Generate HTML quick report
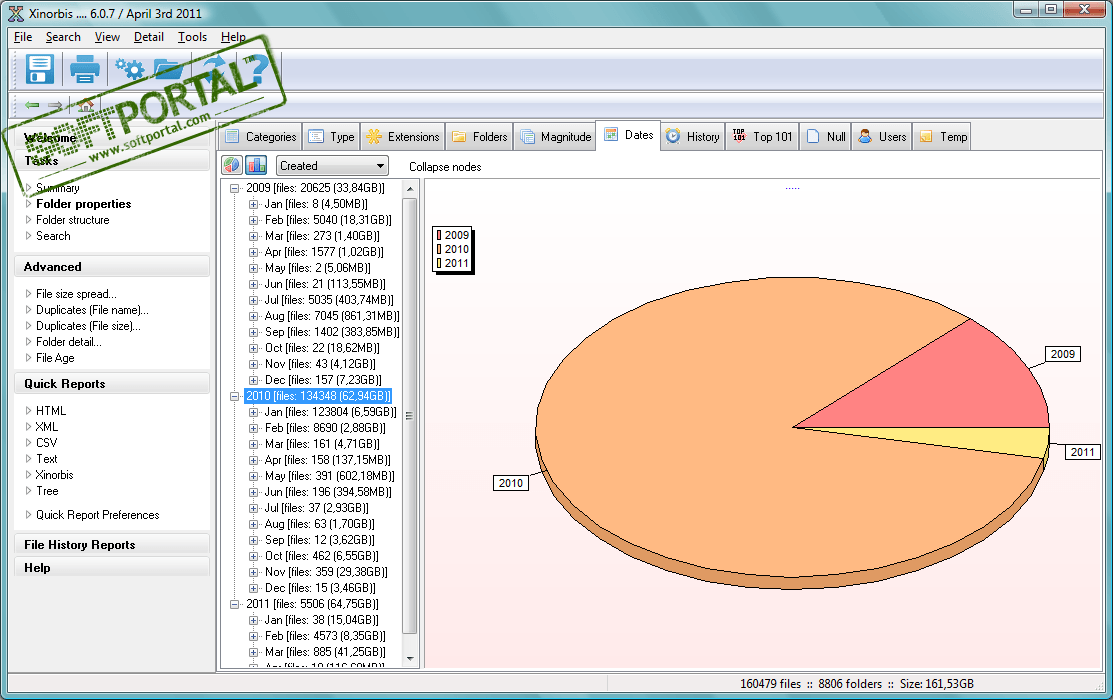This screenshot has width=1113, height=700. (50, 411)
